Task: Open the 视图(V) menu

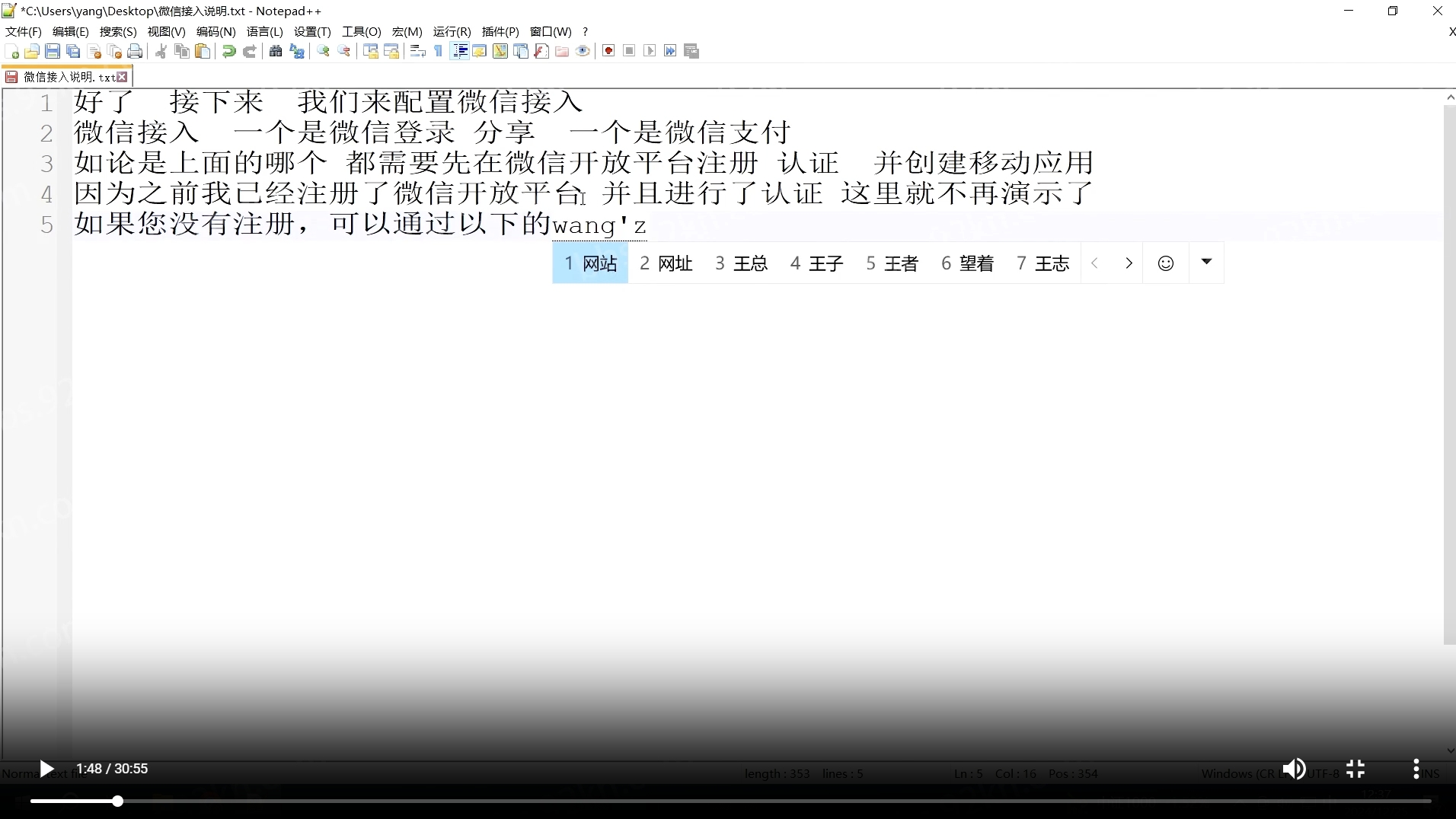Action: click(x=166, y=31)
